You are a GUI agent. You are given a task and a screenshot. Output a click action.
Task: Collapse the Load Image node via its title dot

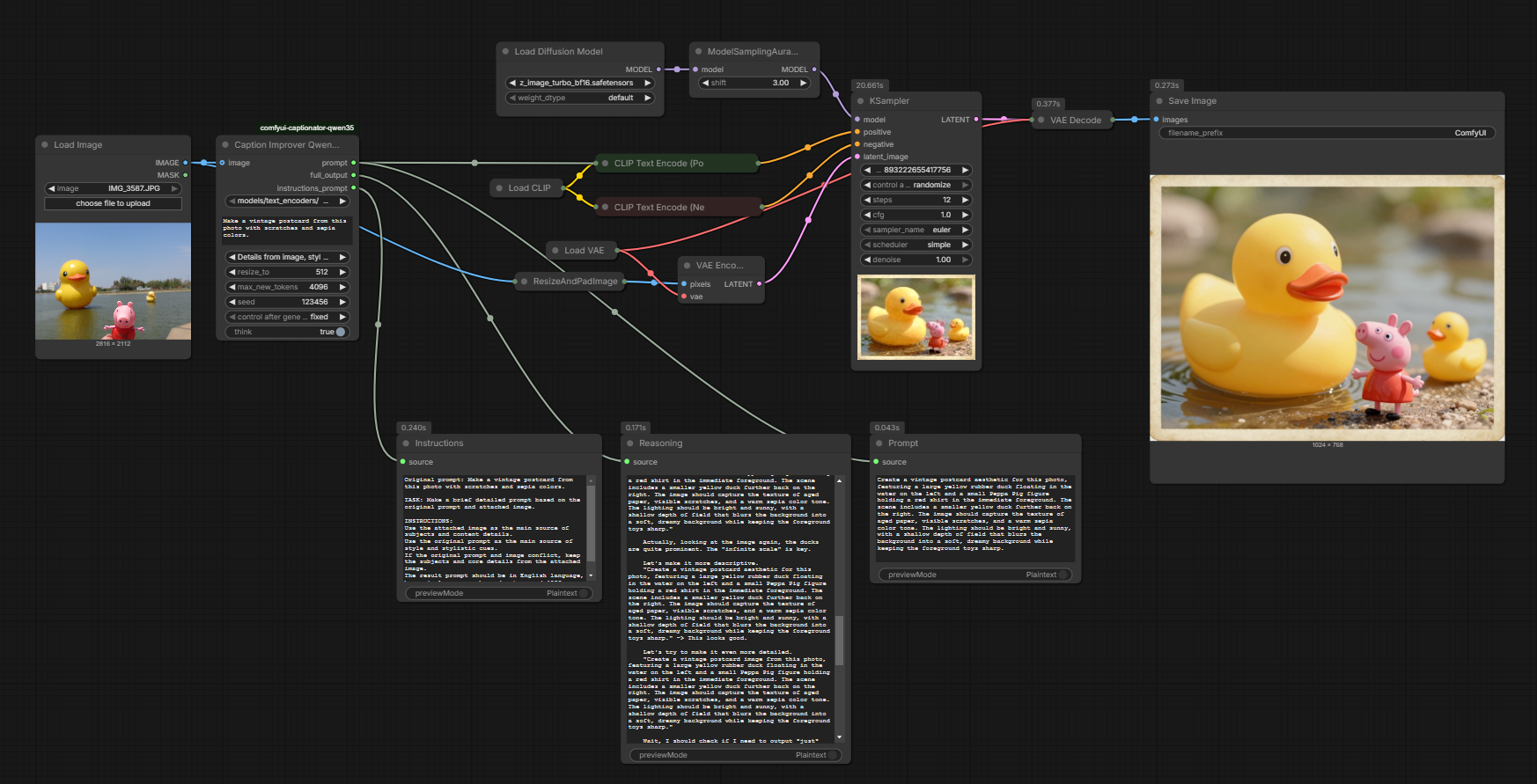45,145
